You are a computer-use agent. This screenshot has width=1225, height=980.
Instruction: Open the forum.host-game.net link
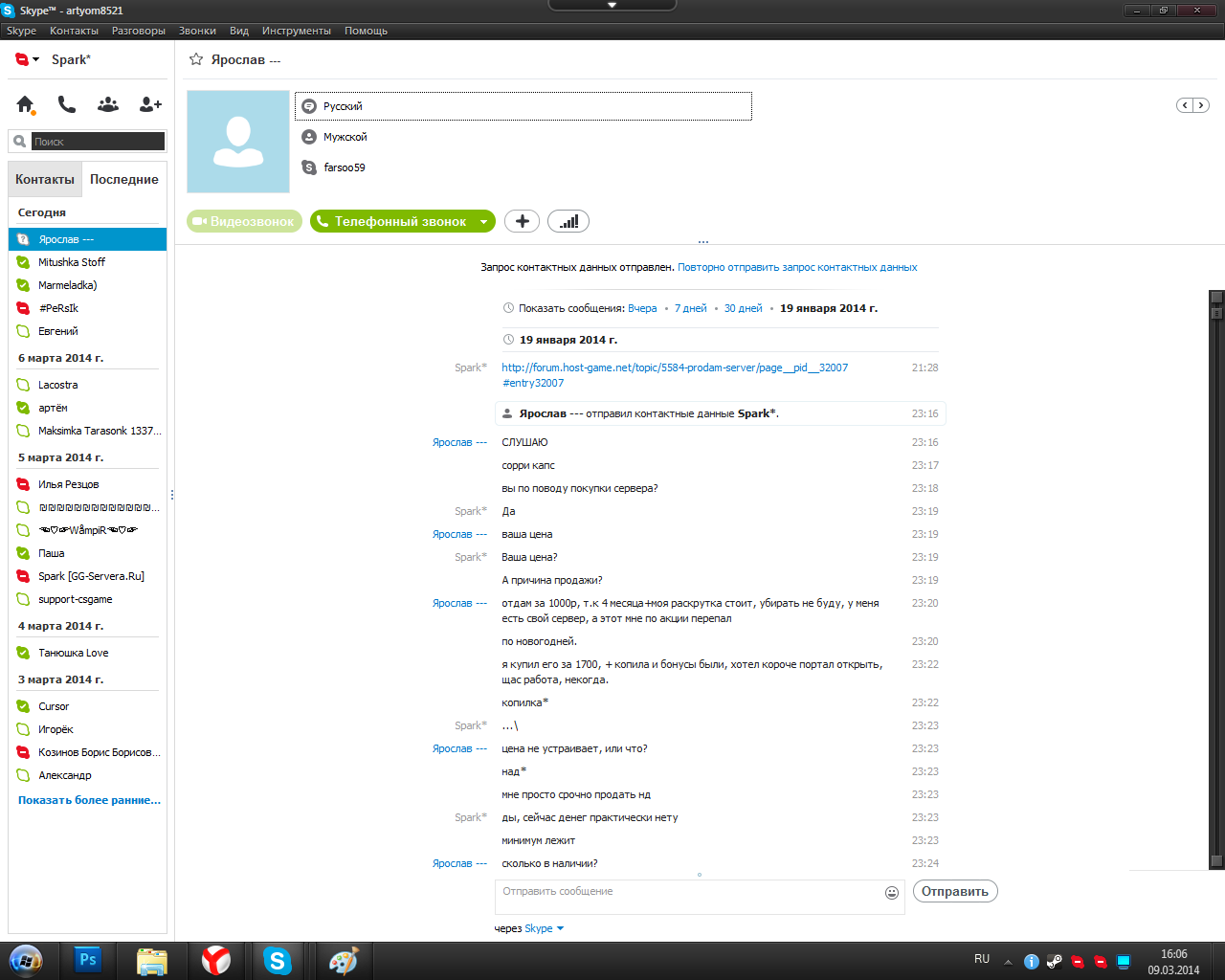pos(675,375)
